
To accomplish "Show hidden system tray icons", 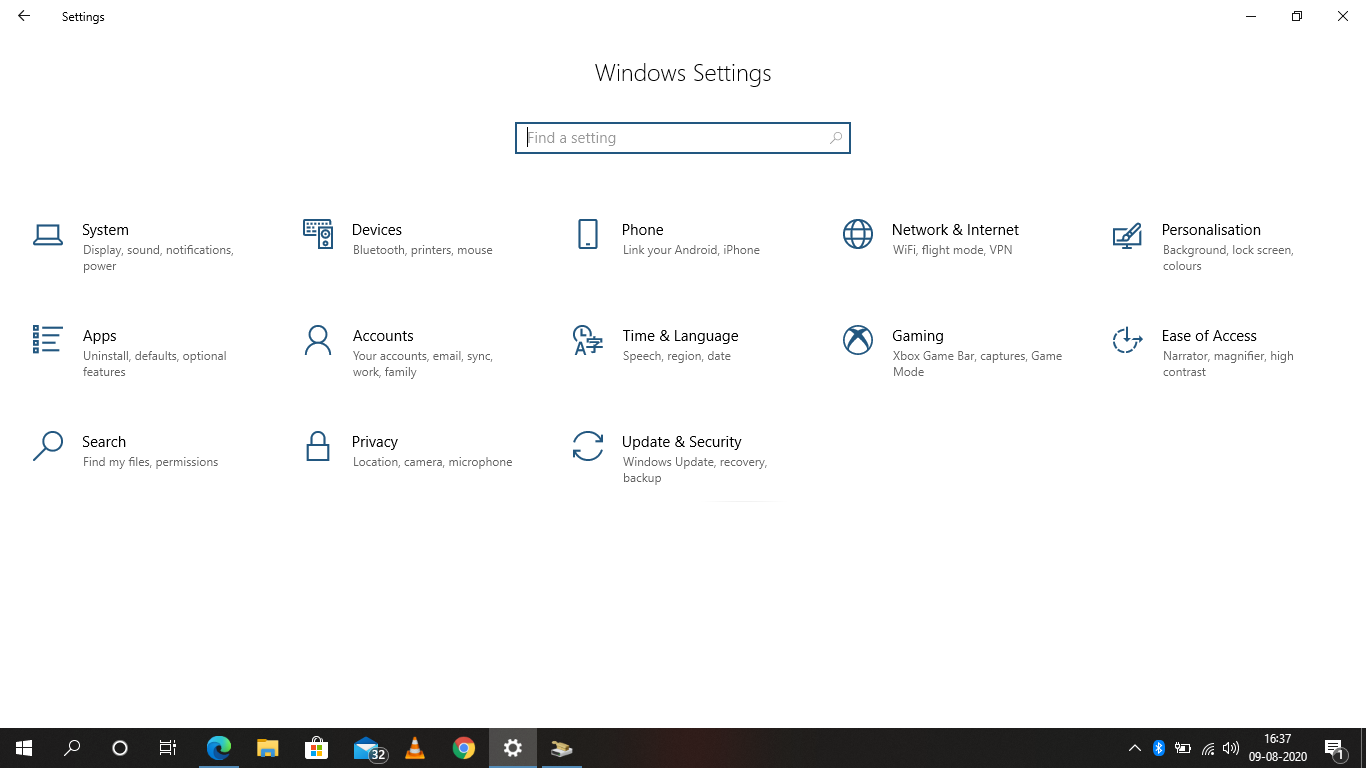I will (1134, 748).
